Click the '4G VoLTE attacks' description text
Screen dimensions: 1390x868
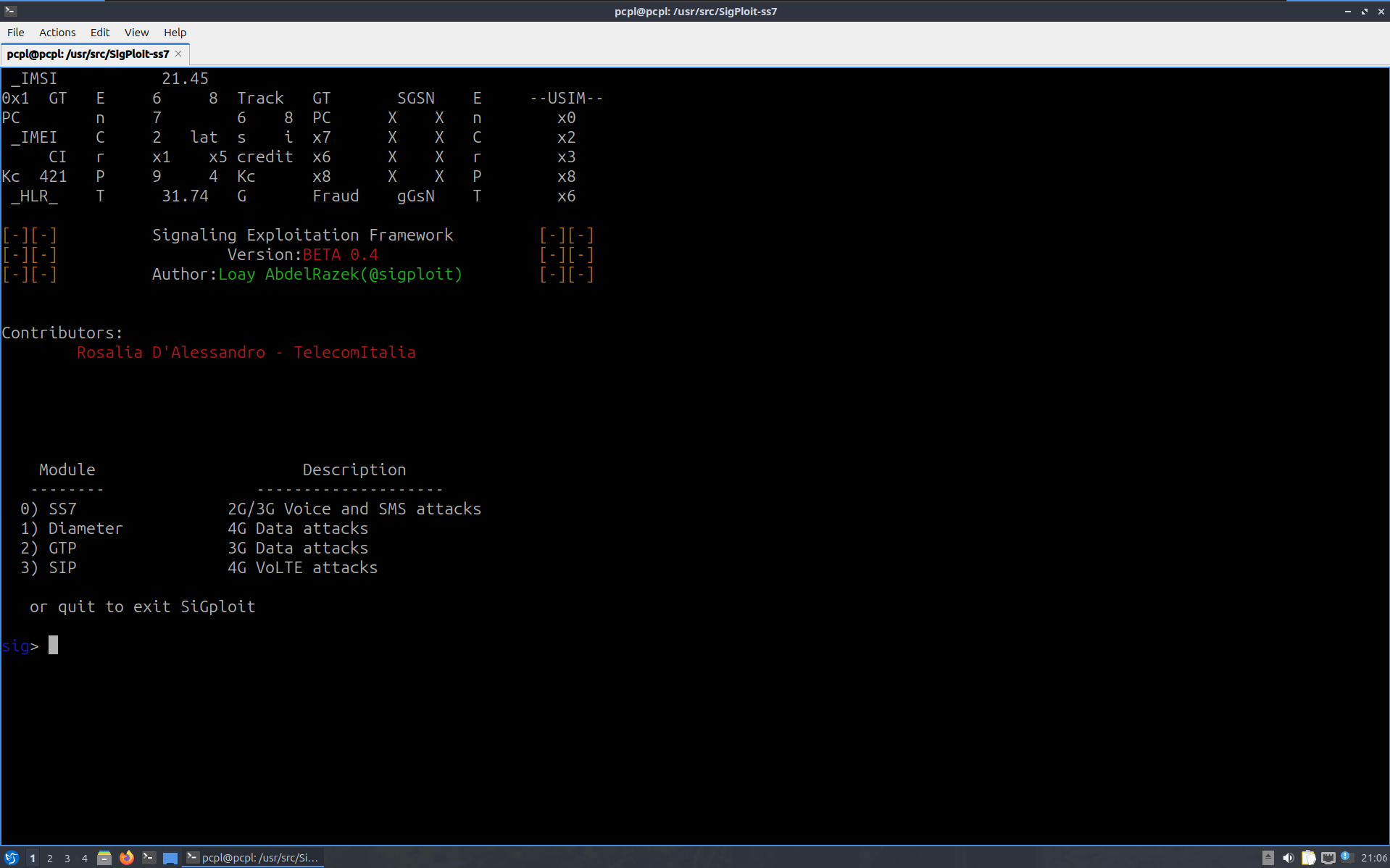coord(303,568)
